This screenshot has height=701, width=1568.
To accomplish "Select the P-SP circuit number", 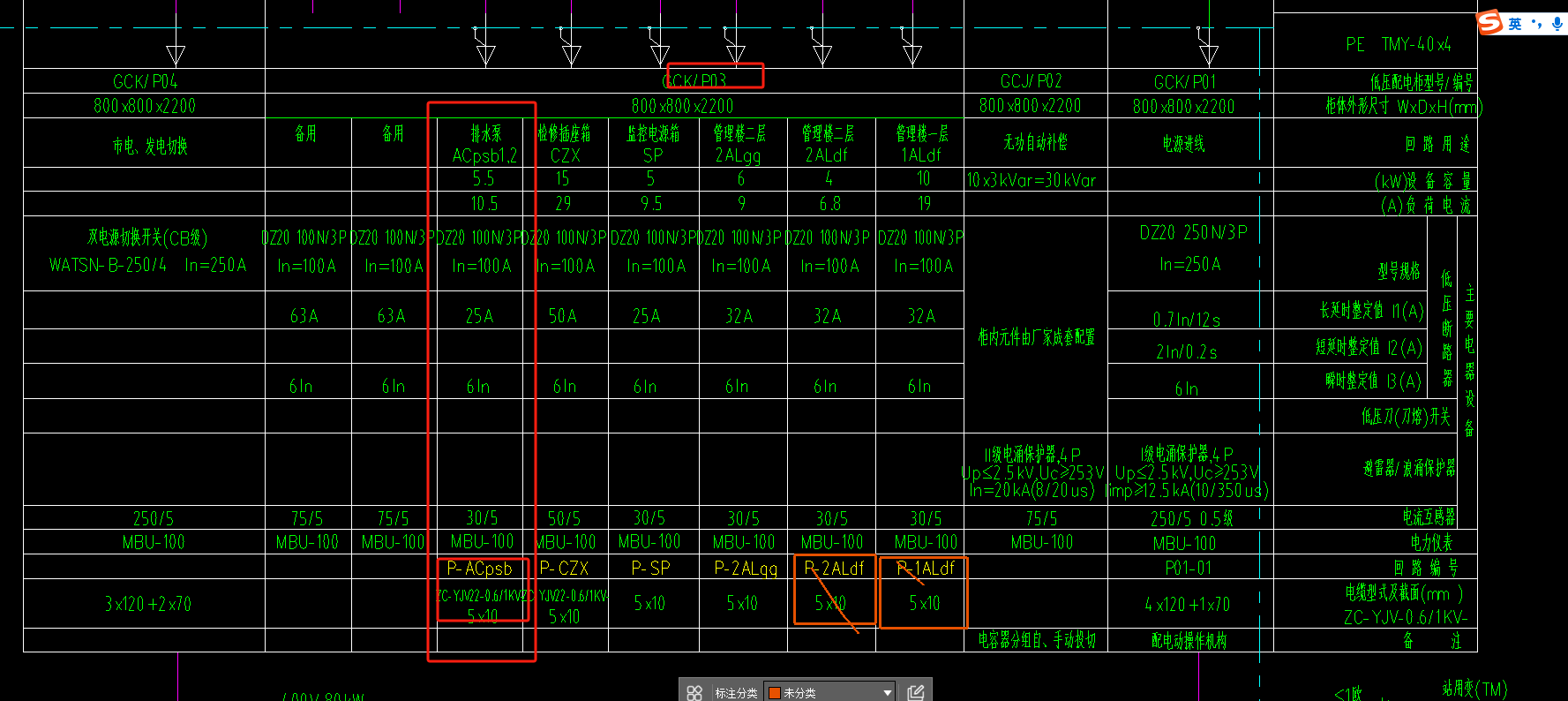I will (x=651, y=569).
